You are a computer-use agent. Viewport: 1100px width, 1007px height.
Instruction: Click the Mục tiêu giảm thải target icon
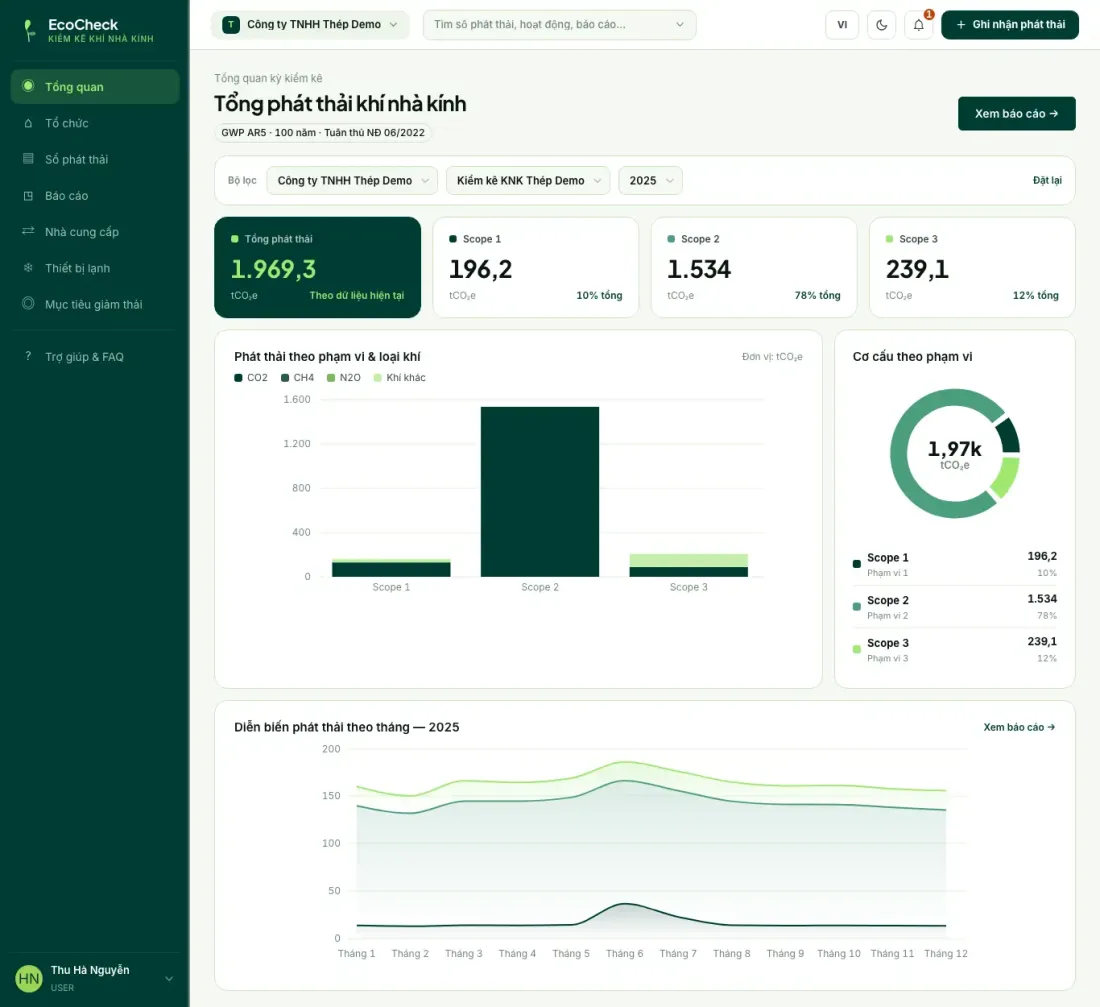(28, 303)
